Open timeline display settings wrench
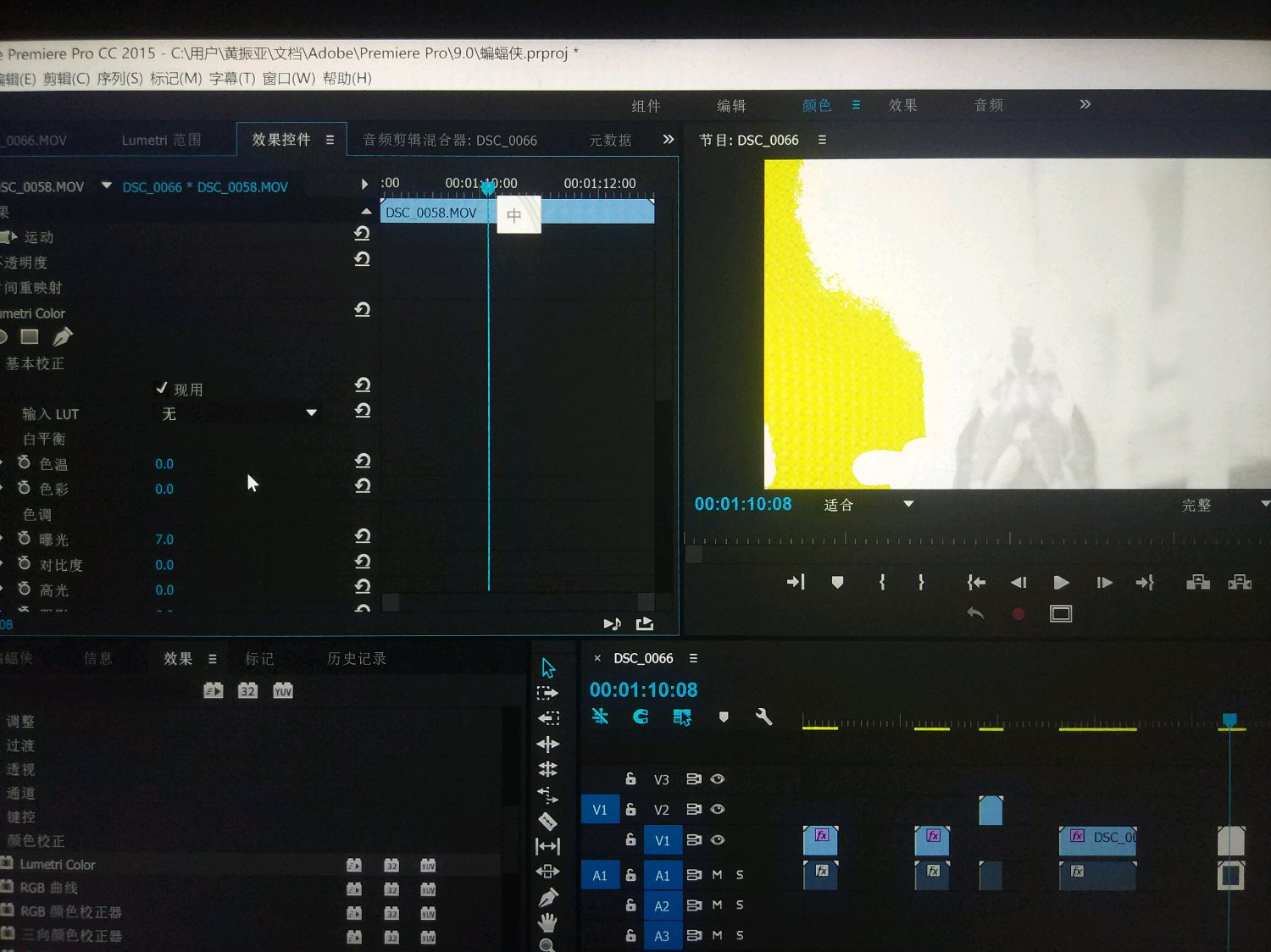Viewport: 1271px width, 952px height. coord(763,717)
